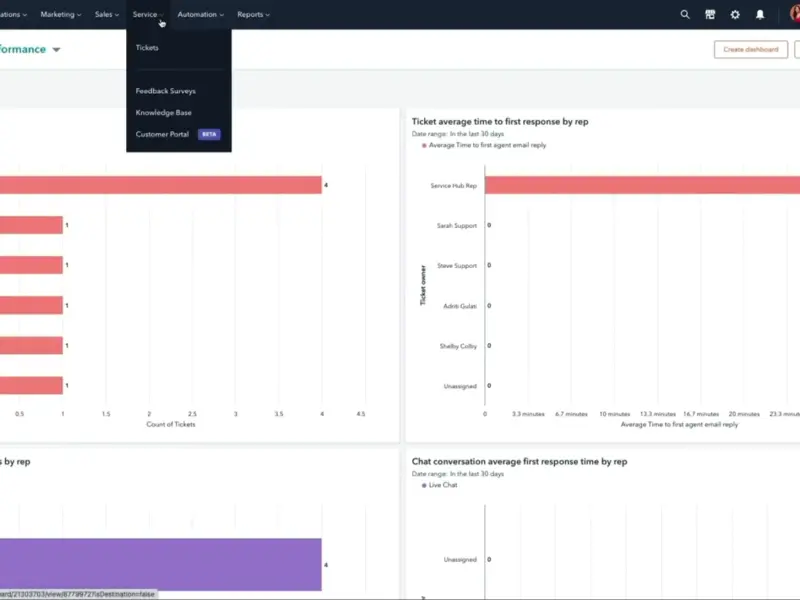Open the marketplace icon in top bar
Screen dimensions: 800x600
tap(710, 15)
